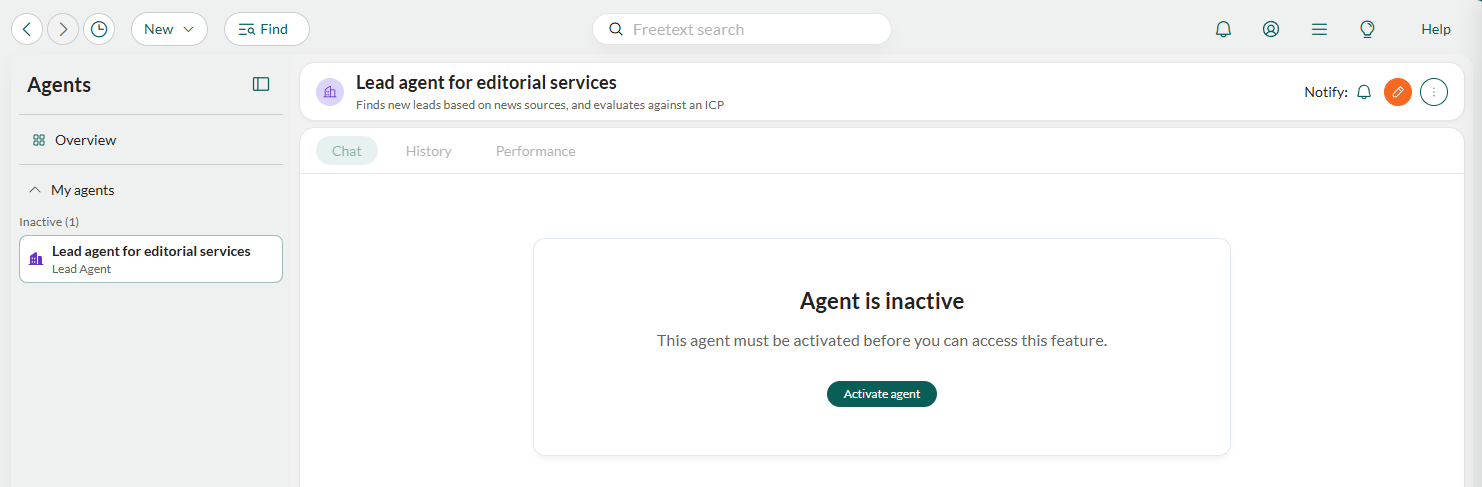
Task: Collapse the My agents section
Action: [x=35, y=190]
